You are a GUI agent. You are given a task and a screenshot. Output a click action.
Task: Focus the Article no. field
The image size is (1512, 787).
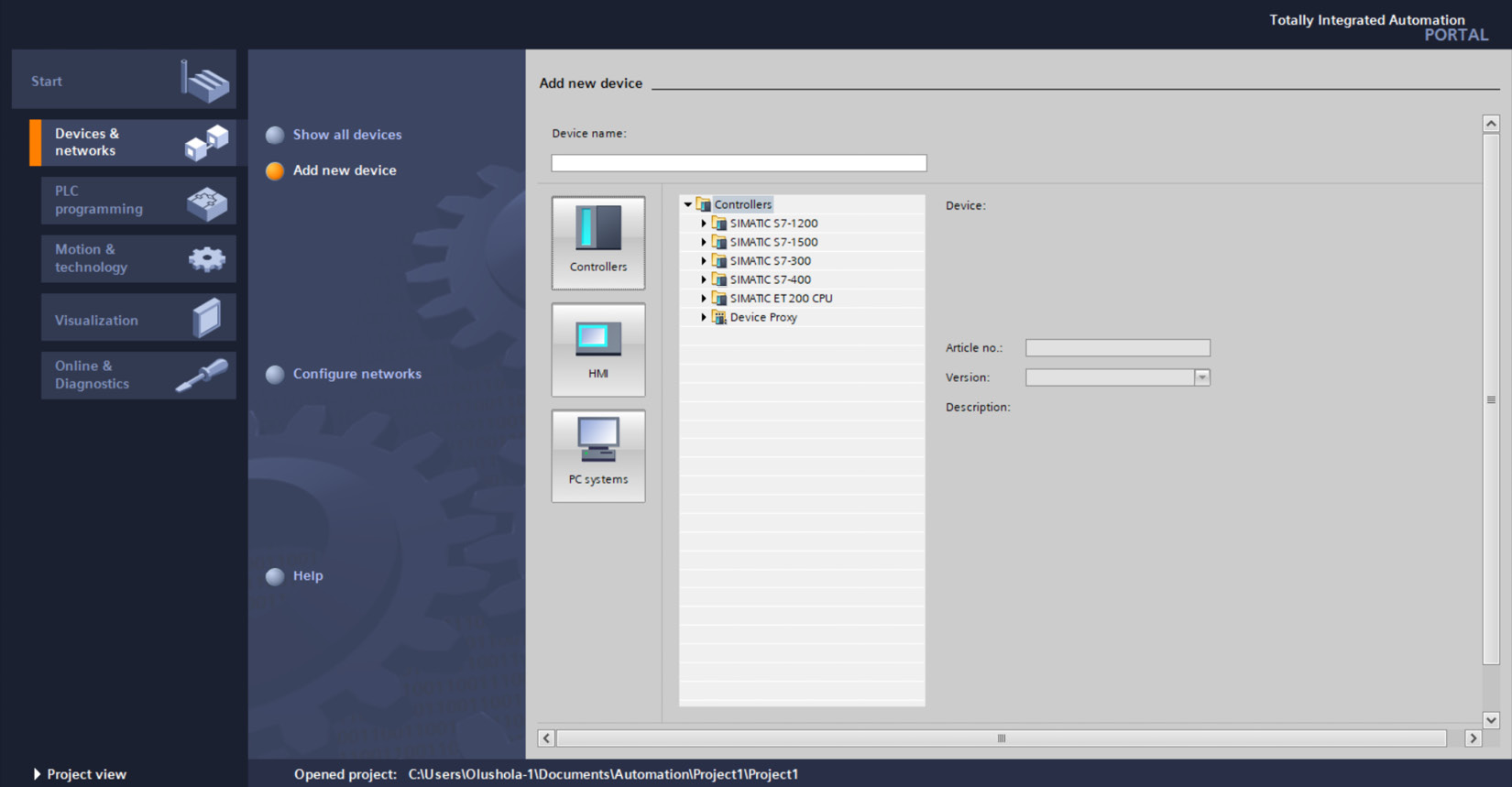click(x=1117, y=348)
